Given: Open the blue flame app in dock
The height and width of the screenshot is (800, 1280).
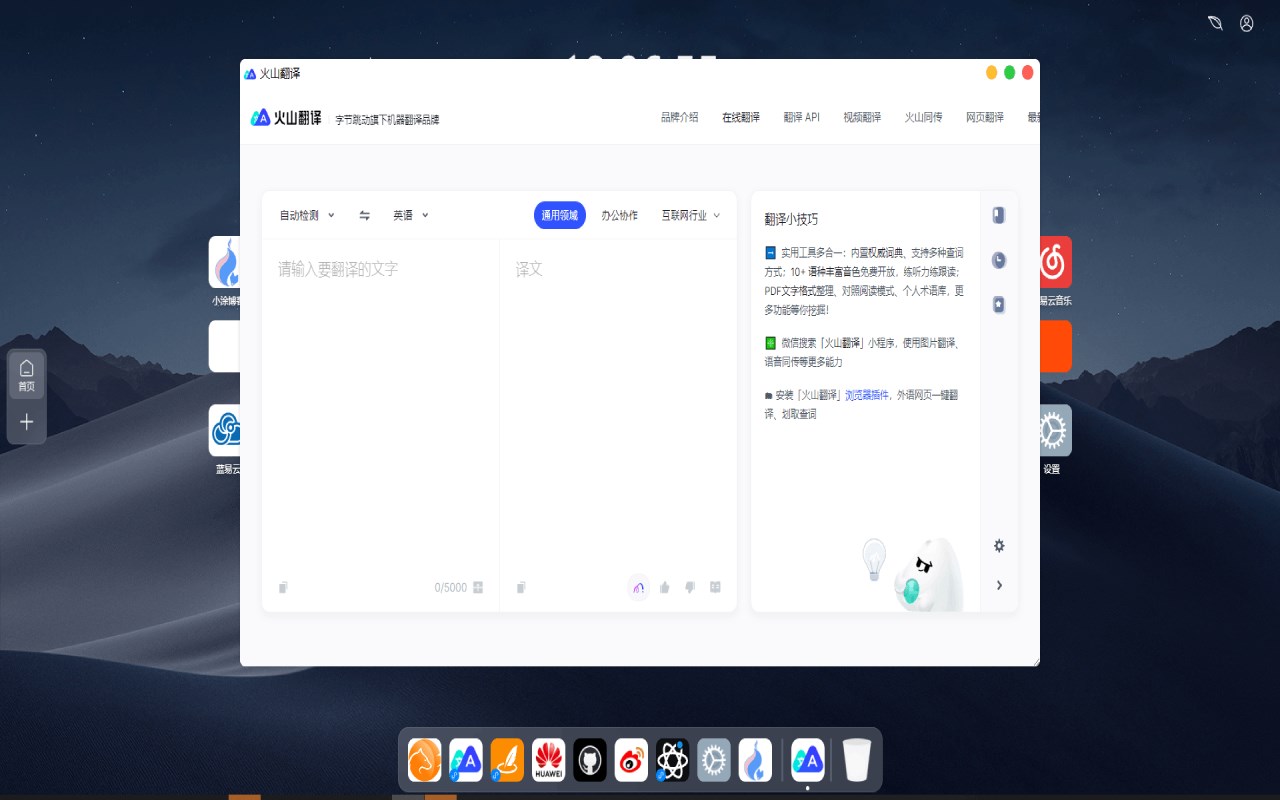Looking at the screenshot, I should coord(755,760).
